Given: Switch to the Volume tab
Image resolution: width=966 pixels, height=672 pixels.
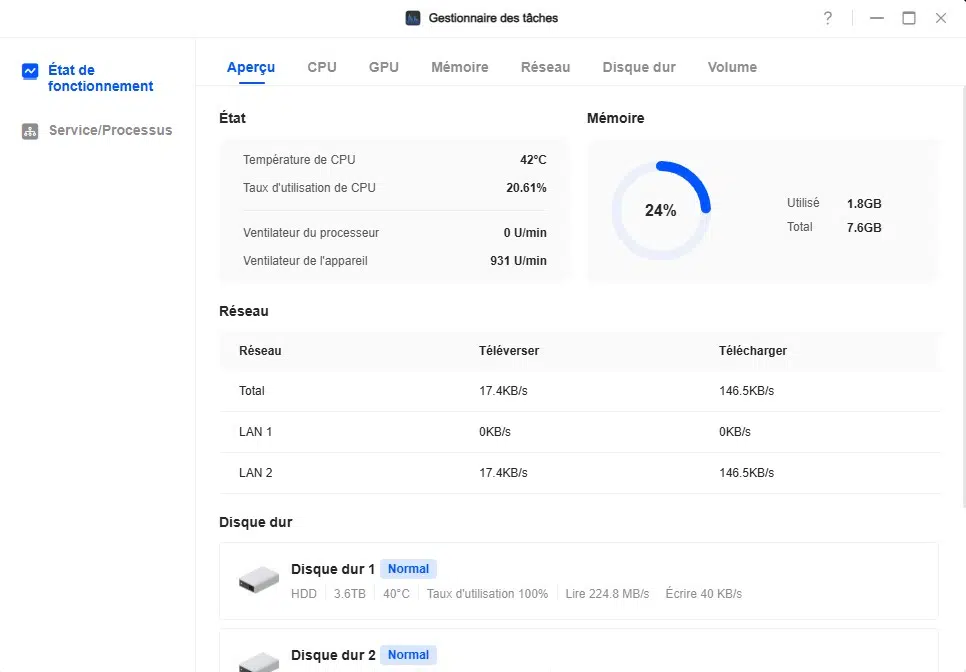Looking at the screenshot, I should coord(732,67).
